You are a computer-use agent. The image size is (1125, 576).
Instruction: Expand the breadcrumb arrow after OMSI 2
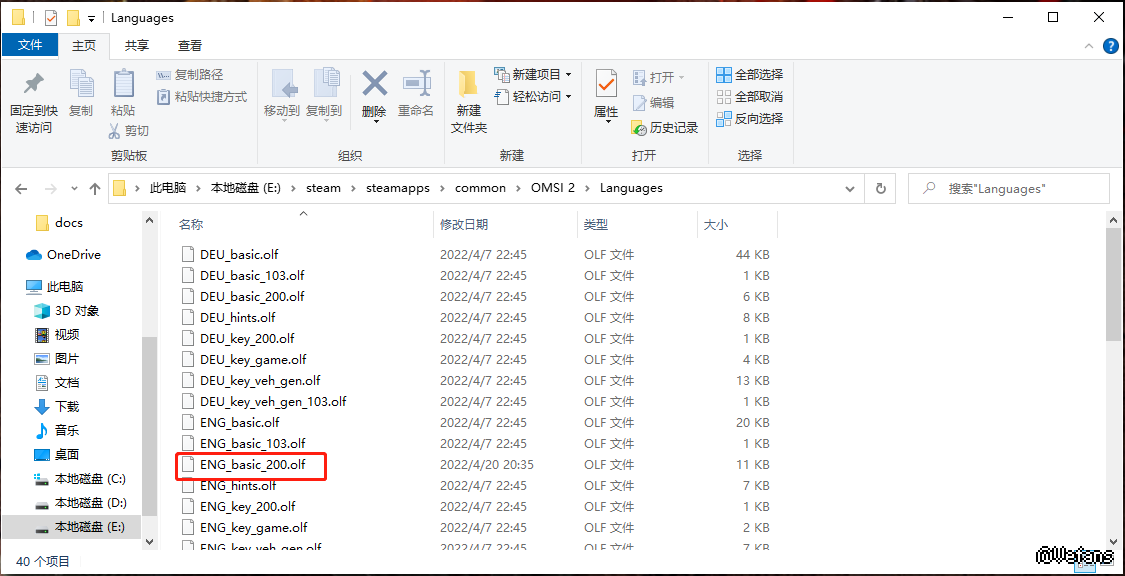pyautogui.click(x=588, y=189)
